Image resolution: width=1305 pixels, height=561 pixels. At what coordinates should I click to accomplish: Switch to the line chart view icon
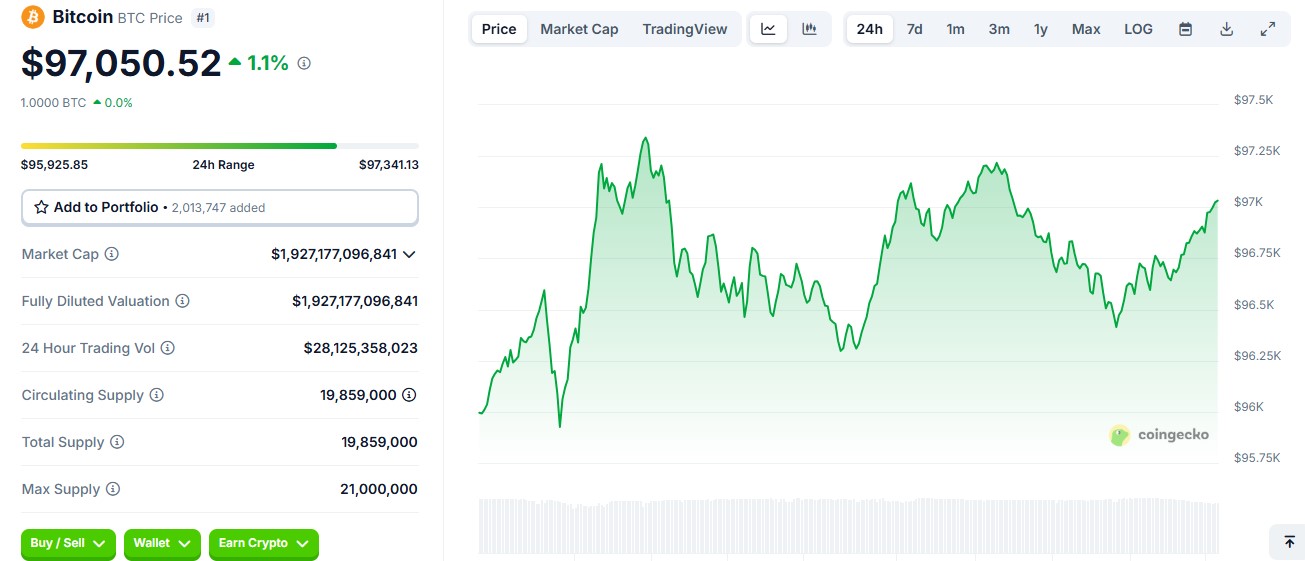[x=768, y=29]
